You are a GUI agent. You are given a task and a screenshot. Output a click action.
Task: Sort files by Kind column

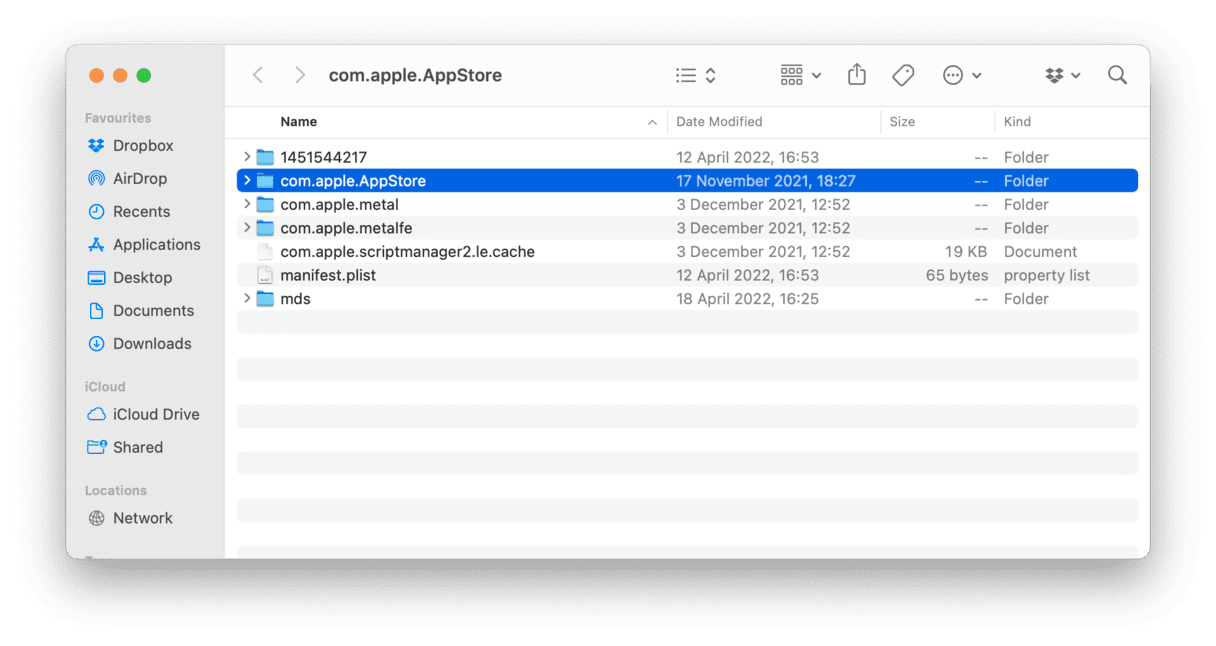(x=1017, y=122)
